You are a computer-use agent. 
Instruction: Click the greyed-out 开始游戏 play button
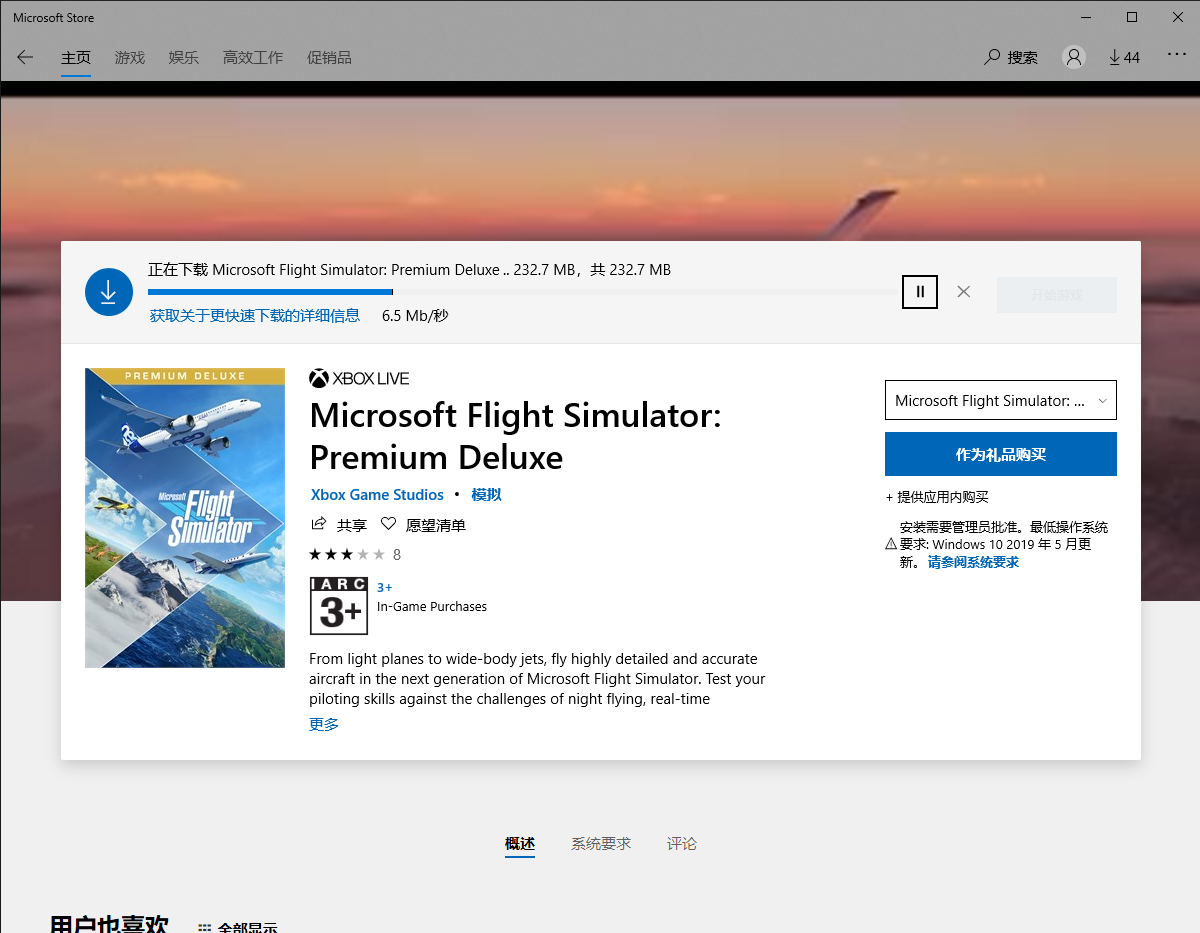point(1057,295)
